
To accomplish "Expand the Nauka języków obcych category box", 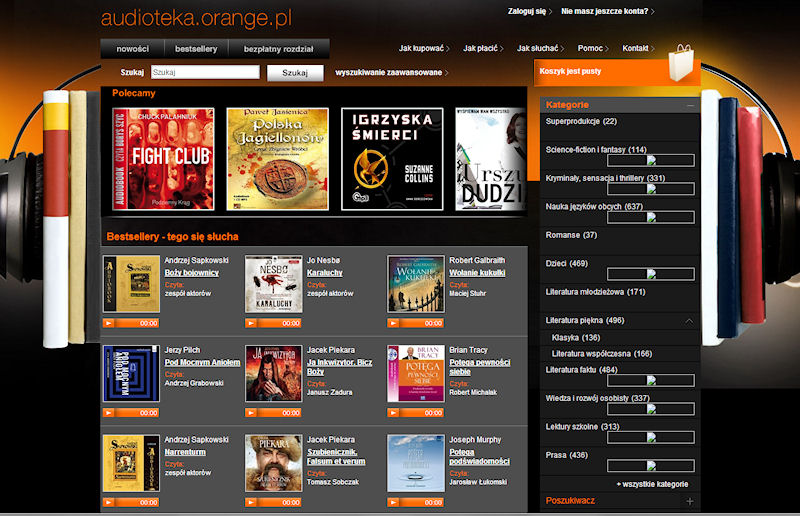I will coord(651,217).
